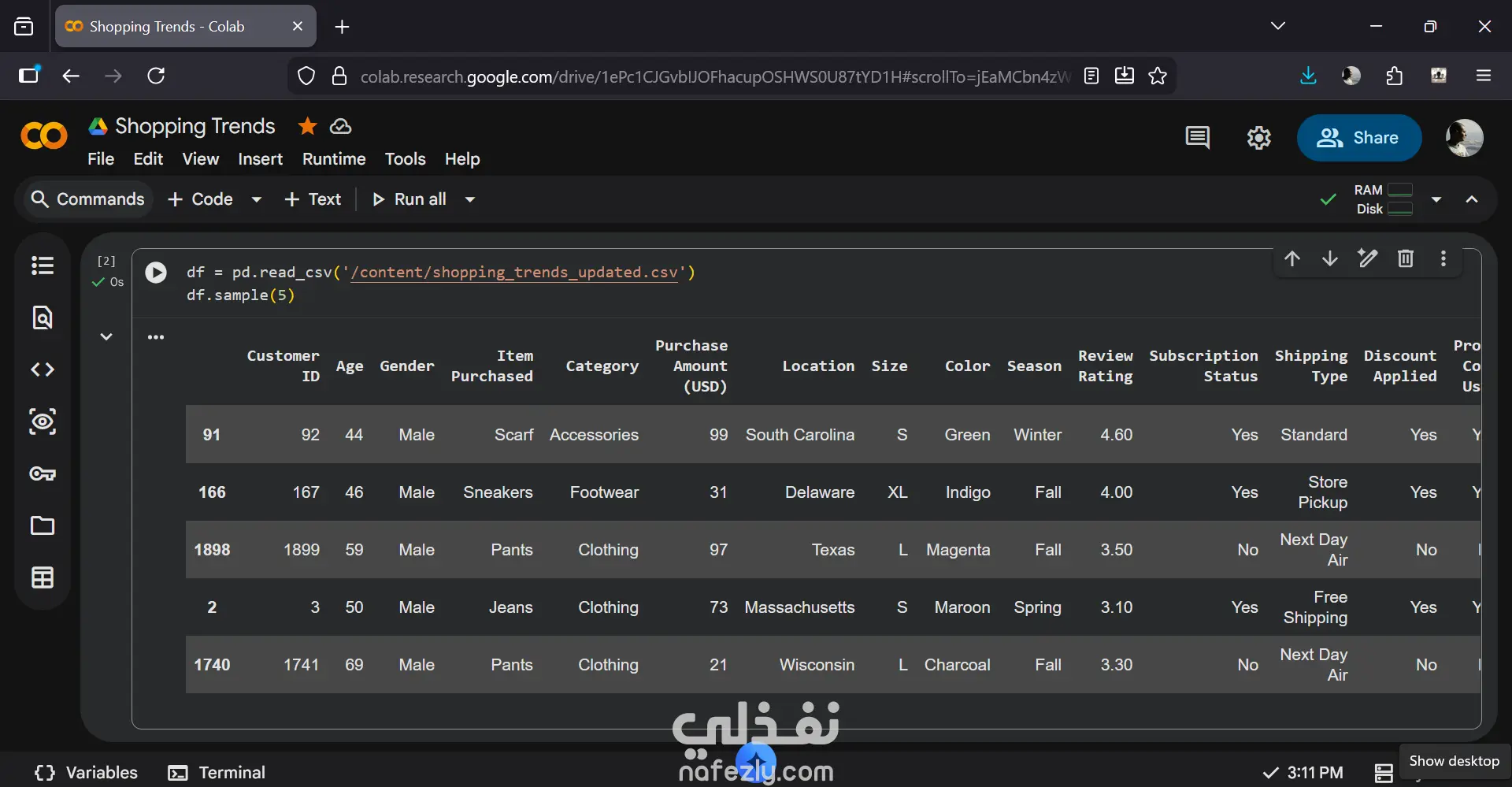Image resolution: width=1512 pixels, height=787 pixels.
Task: Toggle reader view in the address bar
Action: pos(1091,76)
